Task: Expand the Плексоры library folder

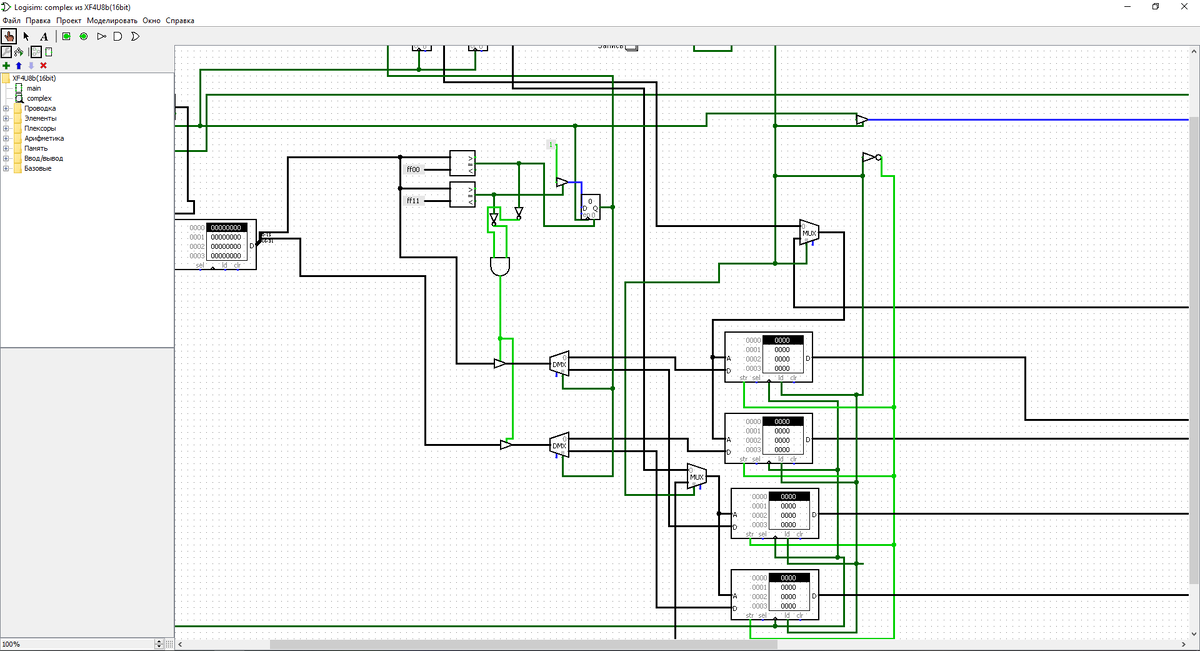Action: pyautogui.click(x=6, y=128)
